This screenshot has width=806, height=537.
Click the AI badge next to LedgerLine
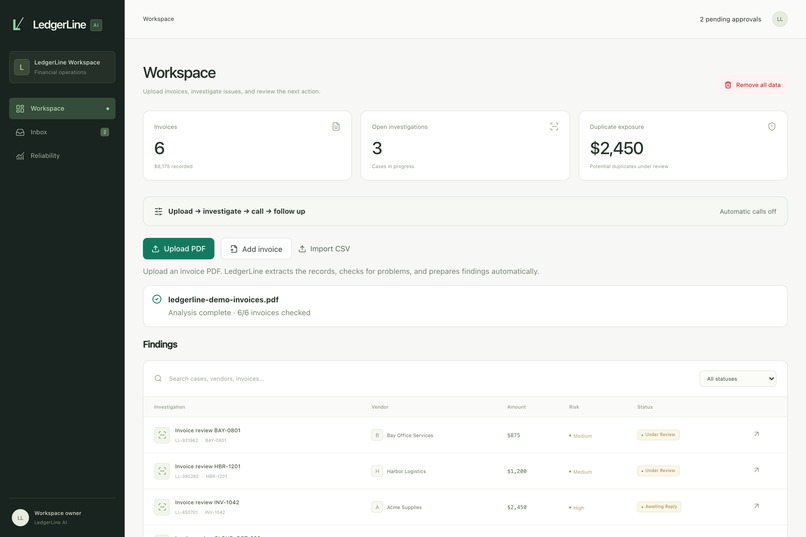(x=96, y=25)
